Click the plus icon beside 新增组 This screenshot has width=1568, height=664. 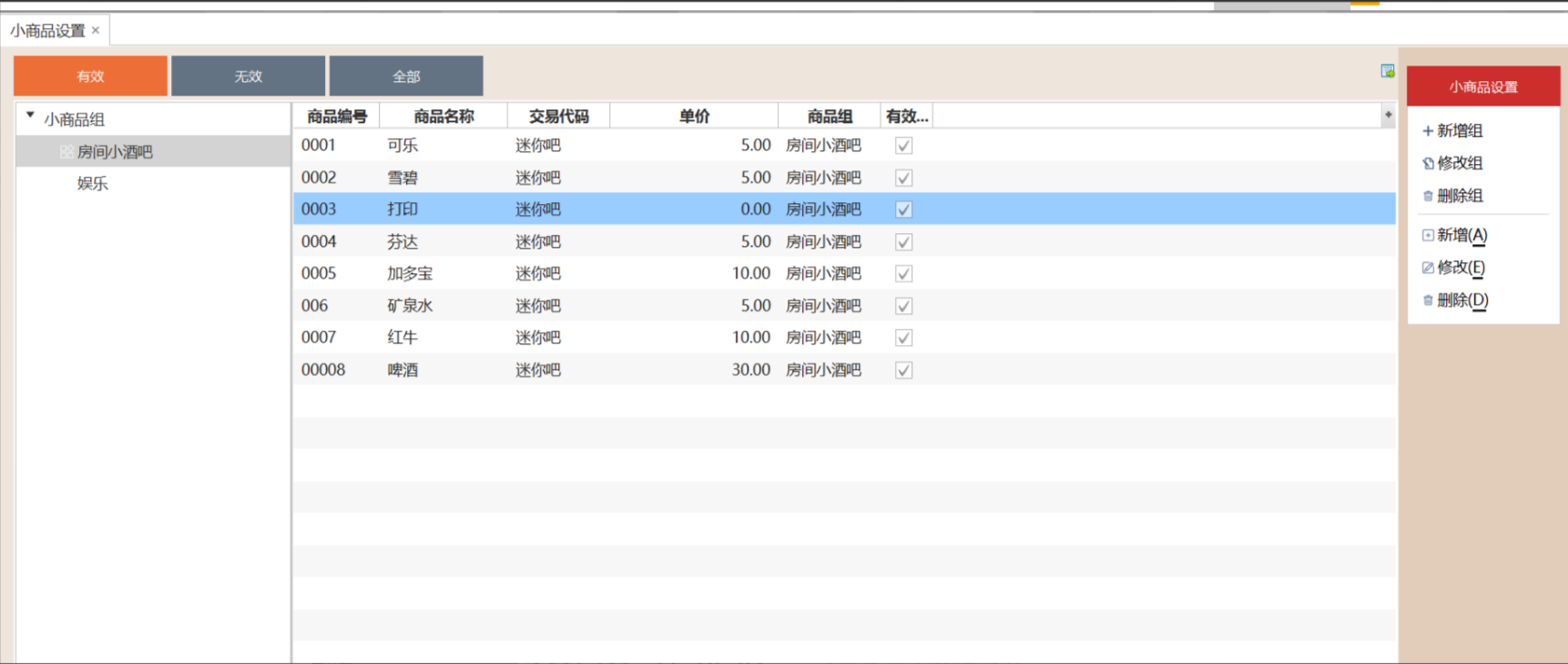click(1427, 131)
